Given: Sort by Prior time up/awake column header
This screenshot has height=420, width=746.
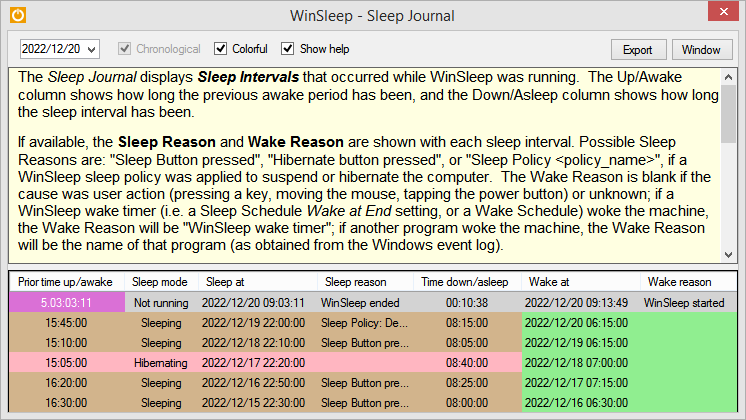Looking at the screenshot, I should pyautogui.click(x=67, y=282).
